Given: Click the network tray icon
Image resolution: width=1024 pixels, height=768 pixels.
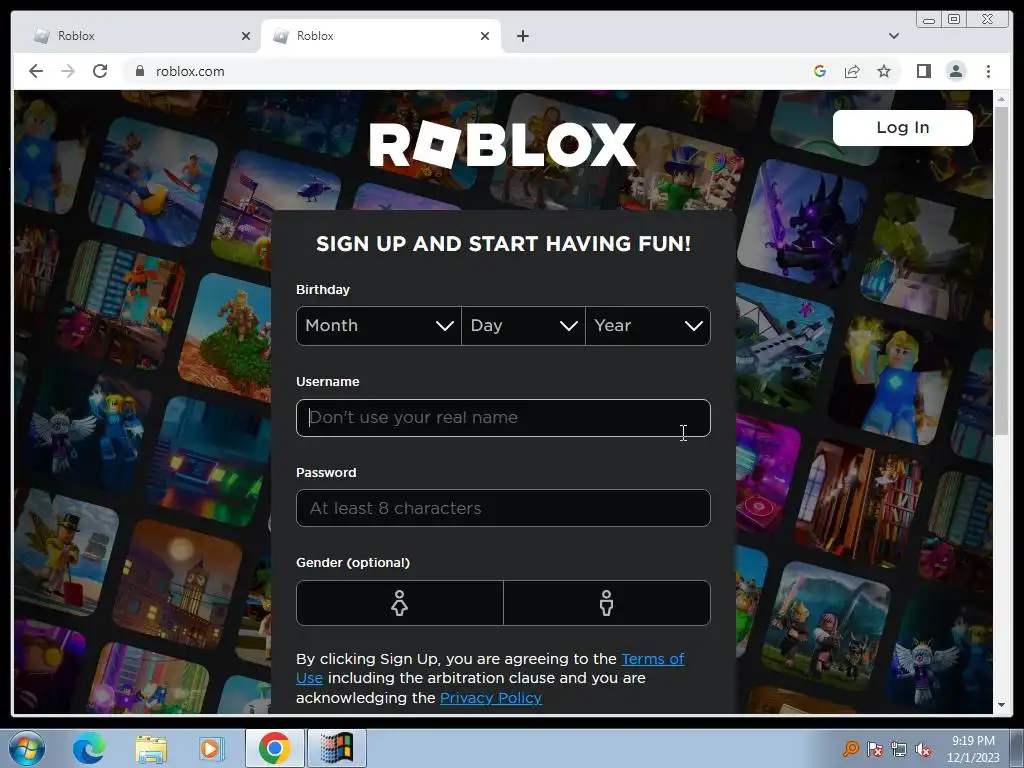Looking at the screenshot, I should 899,749.
